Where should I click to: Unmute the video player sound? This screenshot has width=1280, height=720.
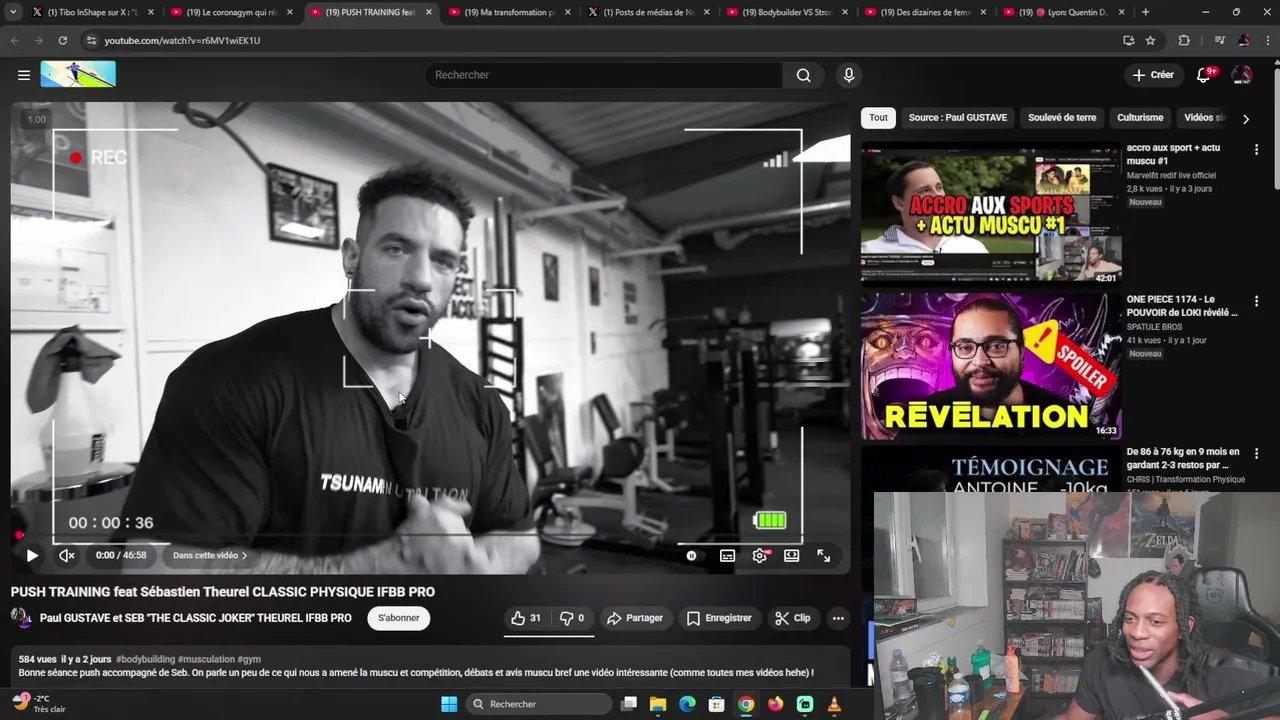point(67,555)
